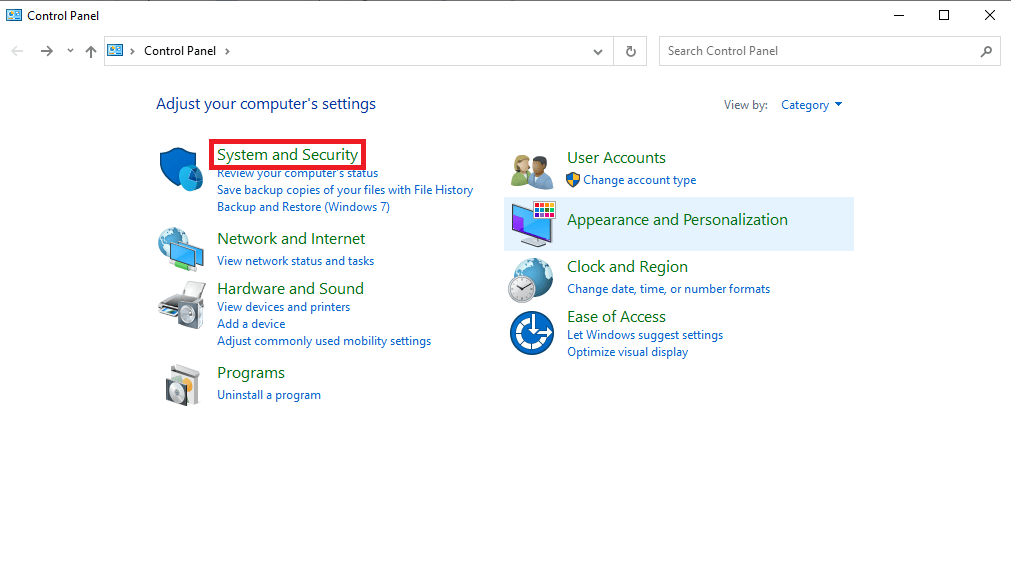Click the Ease of Access icon

(x=532, y=333)
